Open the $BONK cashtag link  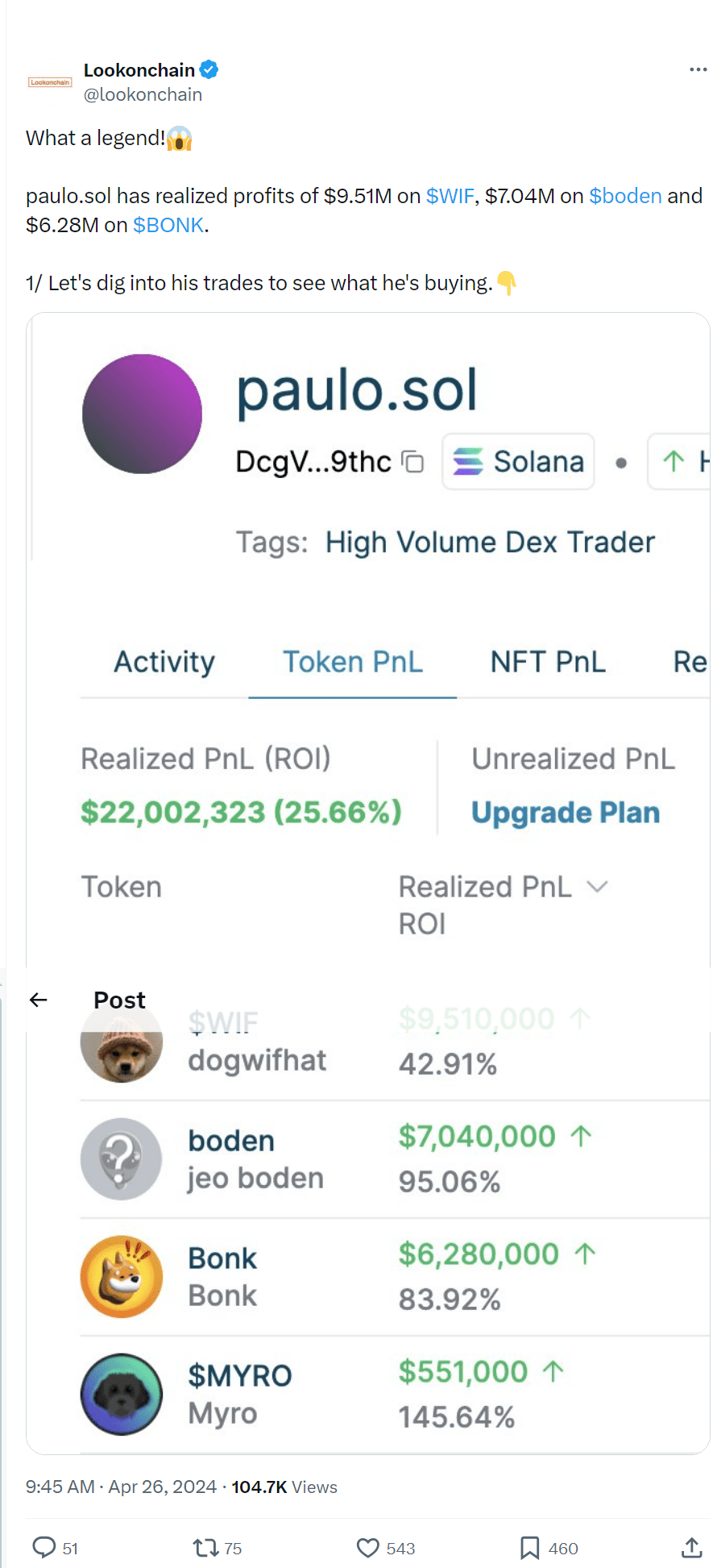click(168, 225)
